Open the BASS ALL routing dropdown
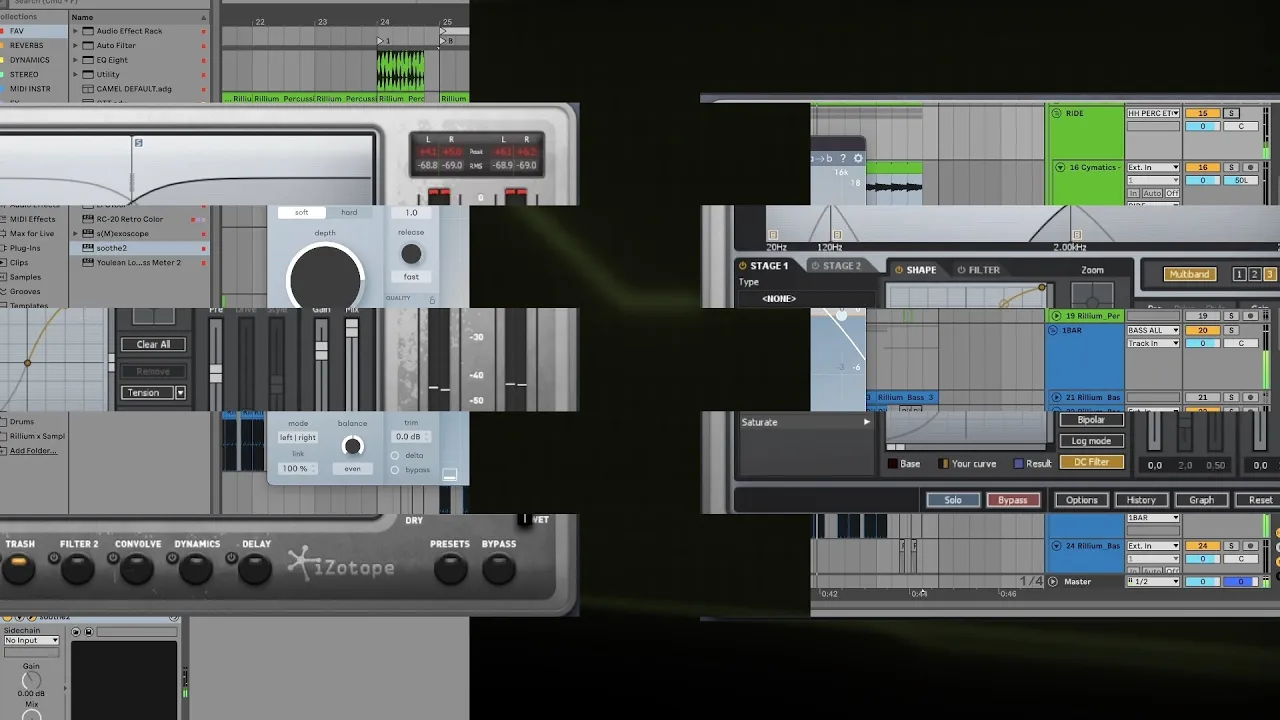 point(1153,330)
